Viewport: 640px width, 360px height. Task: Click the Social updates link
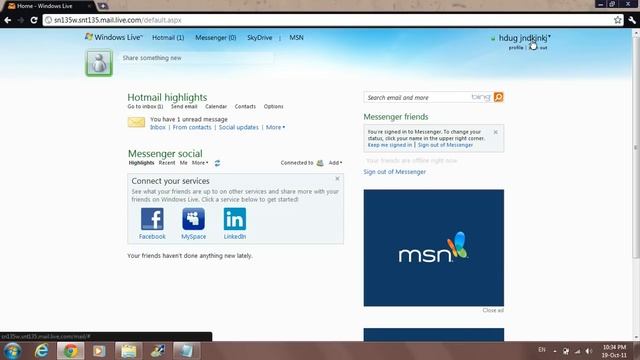239,127
